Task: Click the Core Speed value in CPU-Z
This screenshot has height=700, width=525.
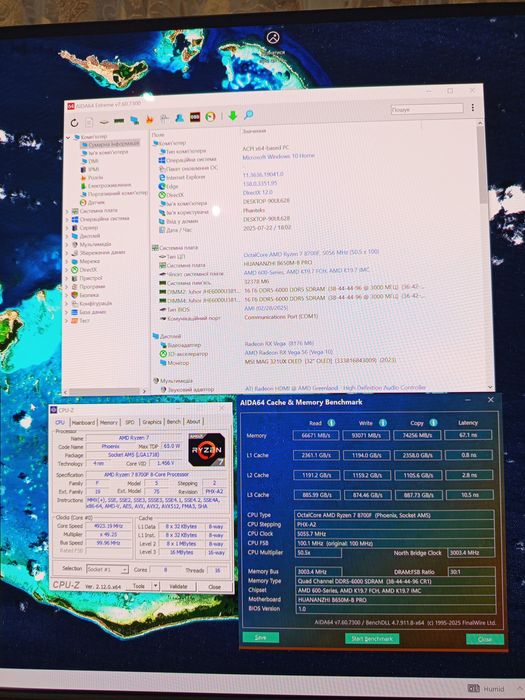Action: coord(108,526)
